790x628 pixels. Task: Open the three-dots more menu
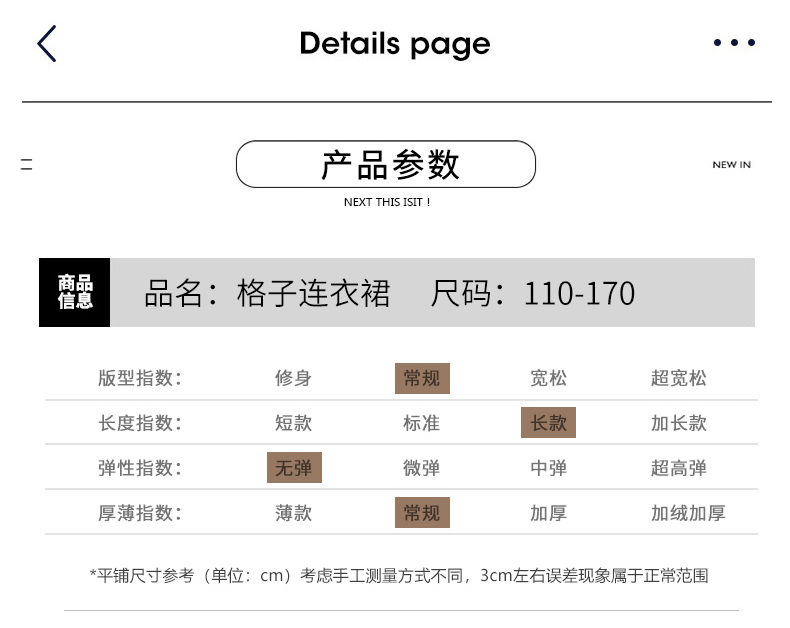[x=734, y=43]
